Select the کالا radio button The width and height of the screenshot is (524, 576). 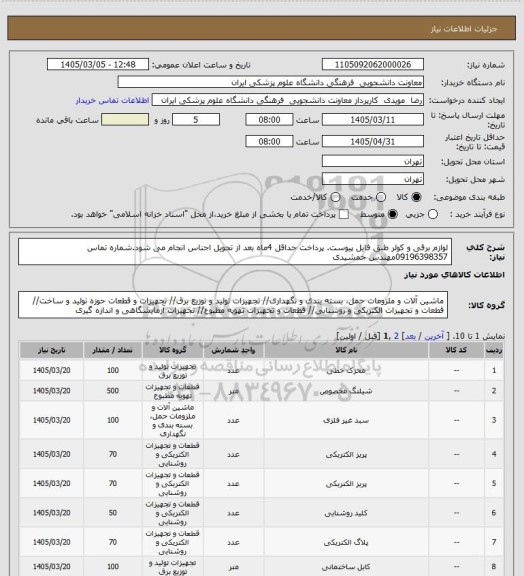(x=416, y=197)
